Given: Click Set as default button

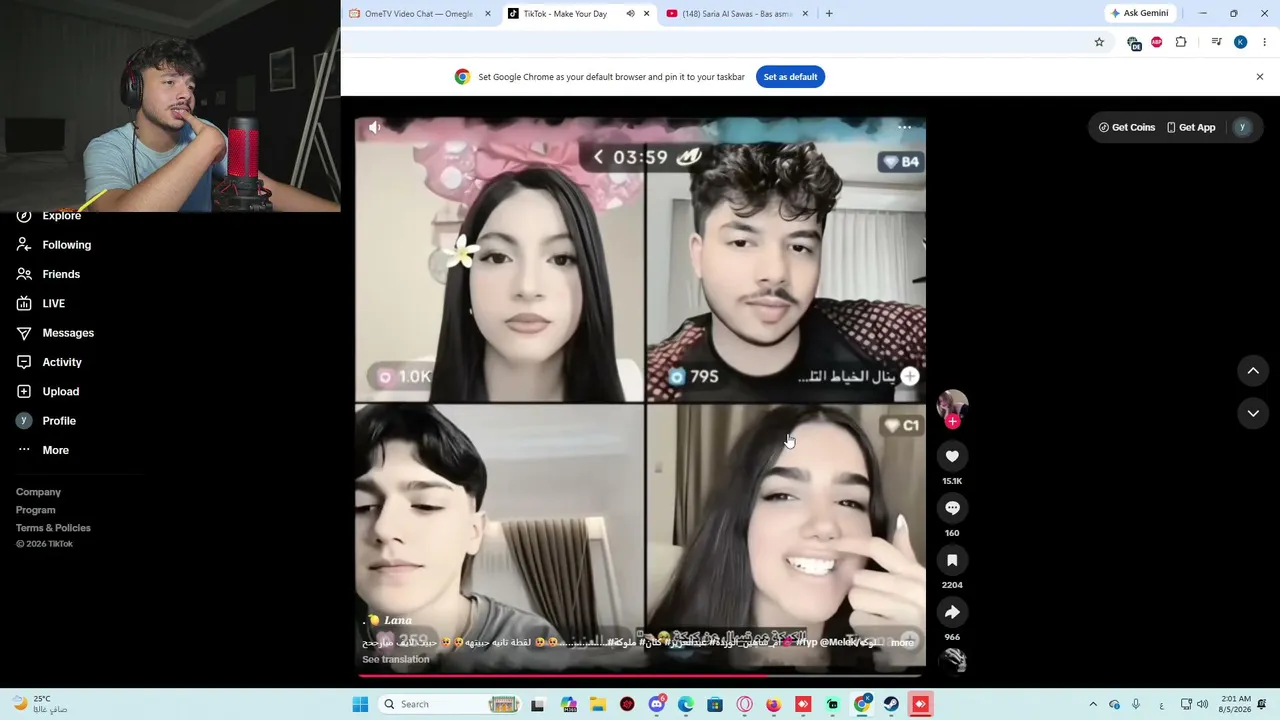Looking at the screenshot, I should [790, 77].
